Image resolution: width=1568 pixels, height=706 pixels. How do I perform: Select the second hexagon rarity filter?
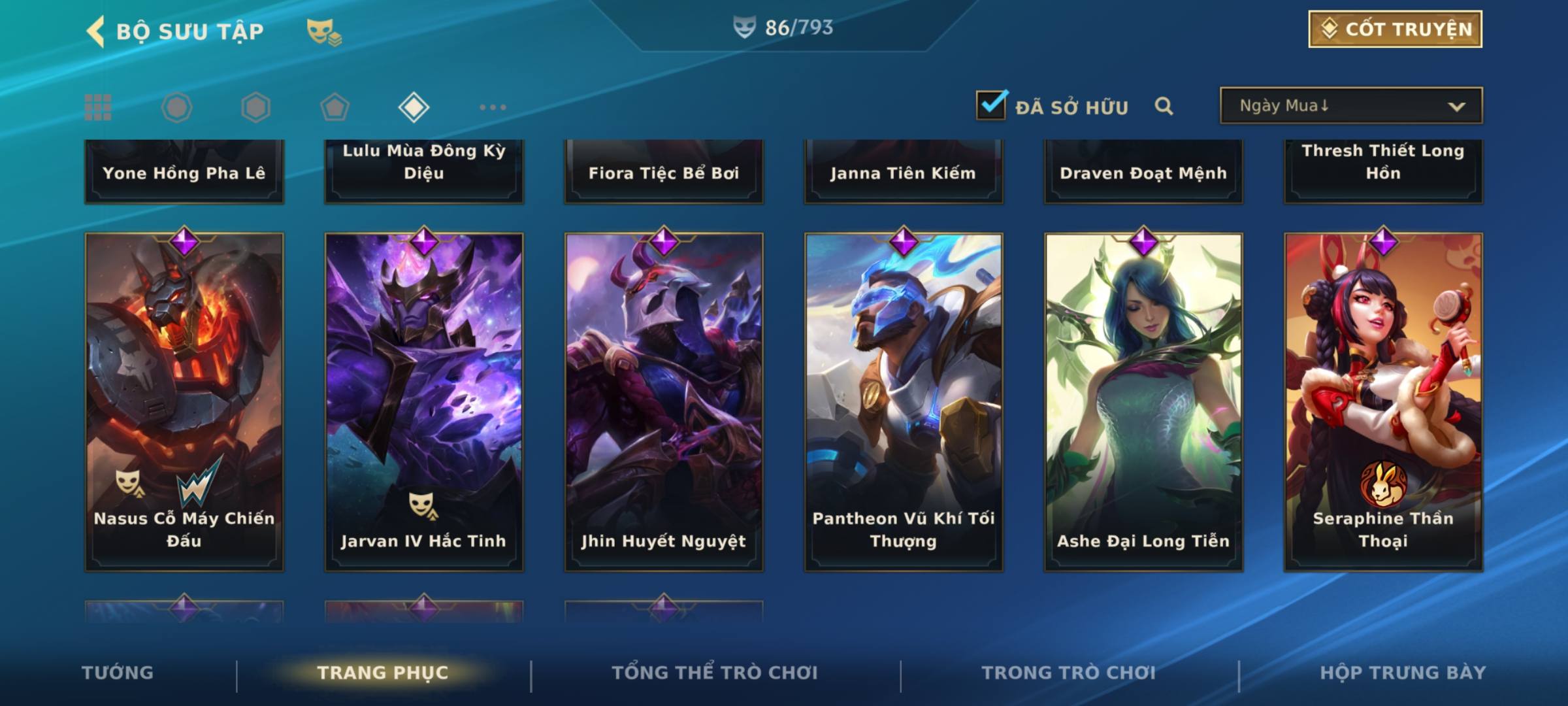(255, 107)
